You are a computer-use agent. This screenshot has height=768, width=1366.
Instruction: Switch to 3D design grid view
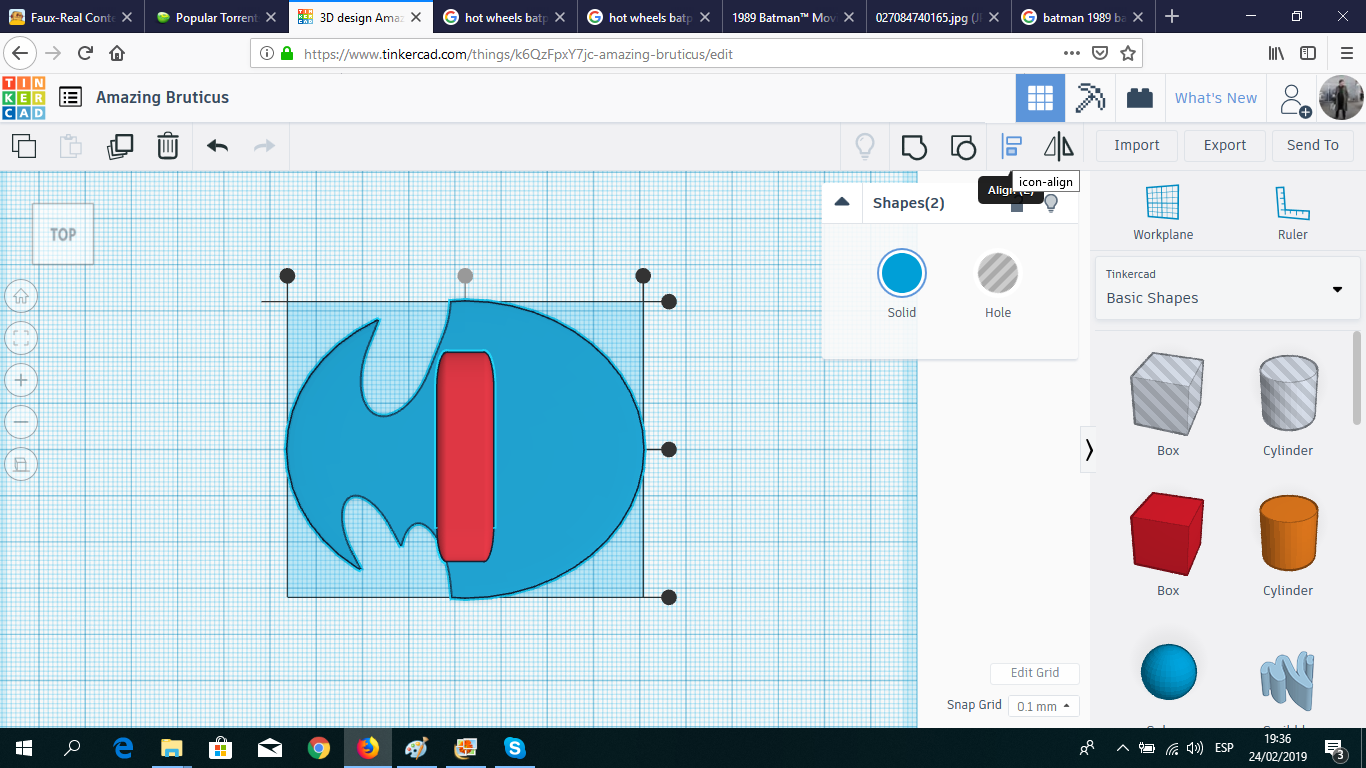pos(1040,98)
